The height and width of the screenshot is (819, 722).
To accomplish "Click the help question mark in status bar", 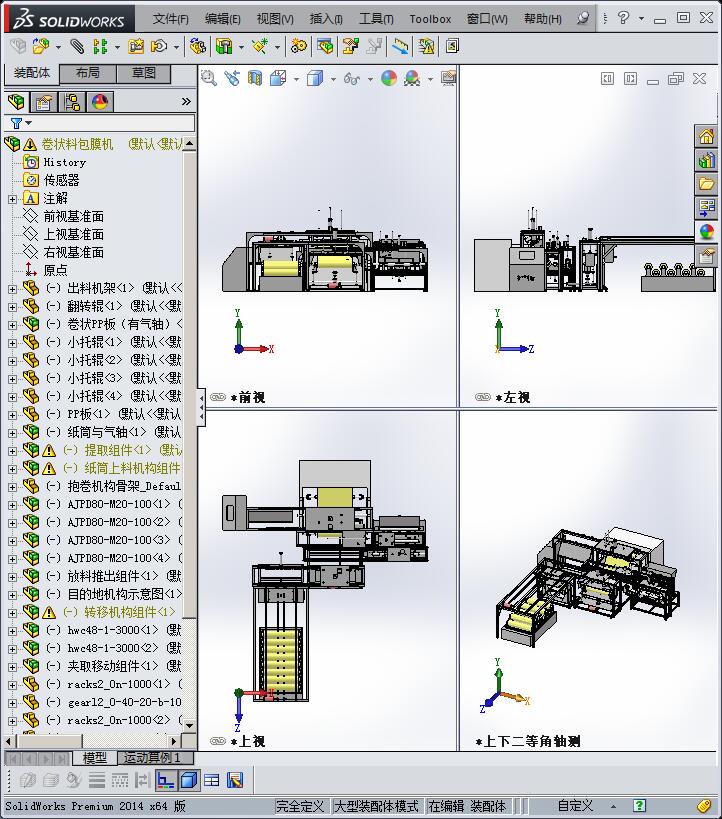I will pyautogui.click(x=639, y=805).
